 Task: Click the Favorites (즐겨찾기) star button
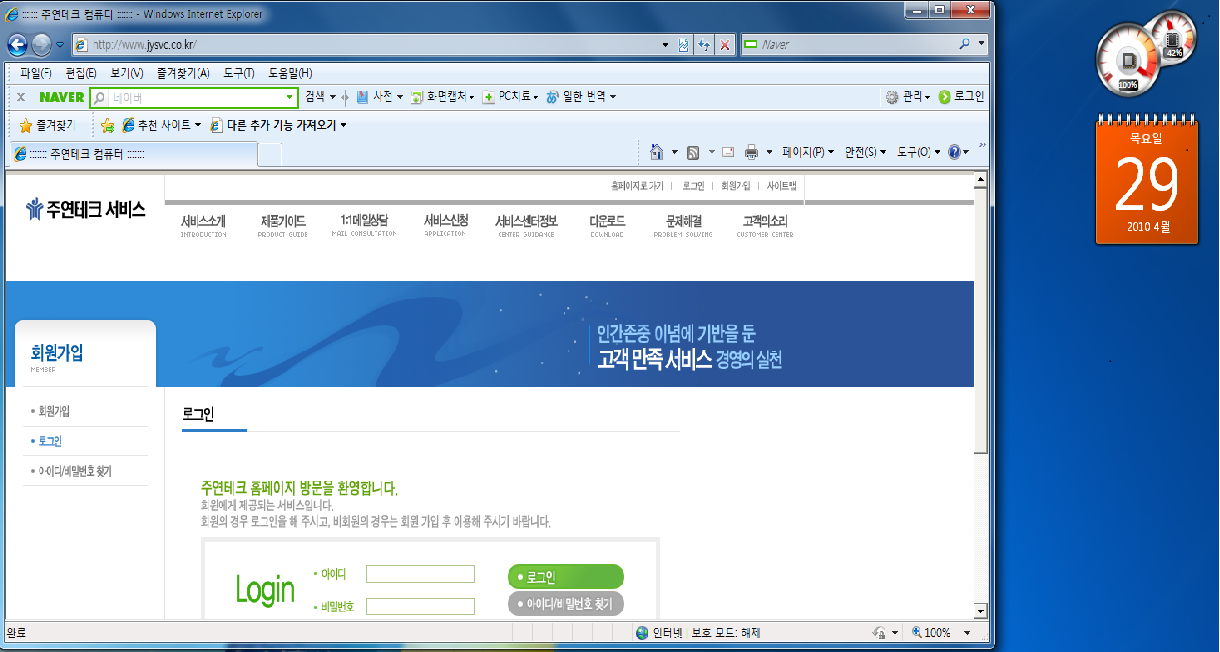click(x=46, y=125)
